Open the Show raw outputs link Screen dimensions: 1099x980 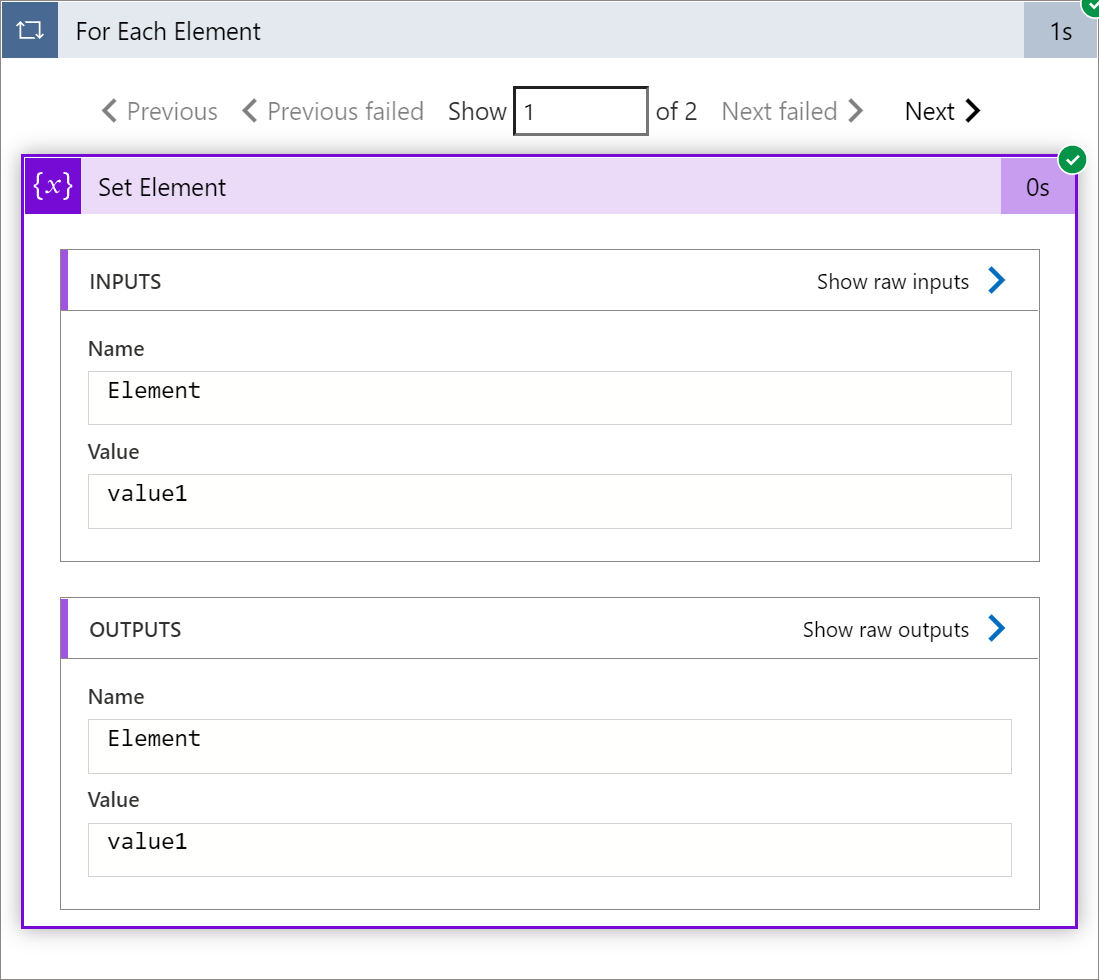pyautogui.click(x=885, y=630)
